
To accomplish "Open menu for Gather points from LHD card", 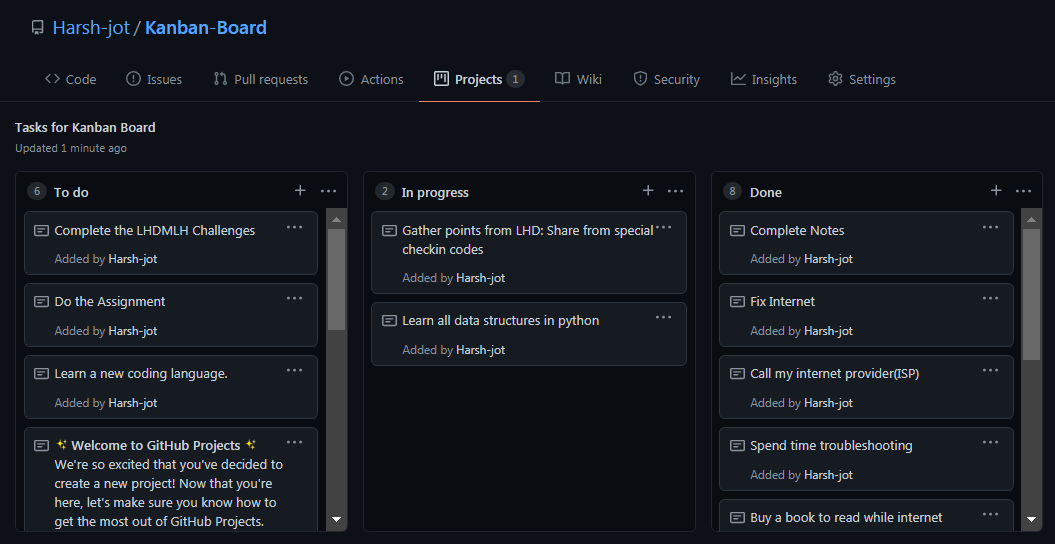I will tap(663, 227).
